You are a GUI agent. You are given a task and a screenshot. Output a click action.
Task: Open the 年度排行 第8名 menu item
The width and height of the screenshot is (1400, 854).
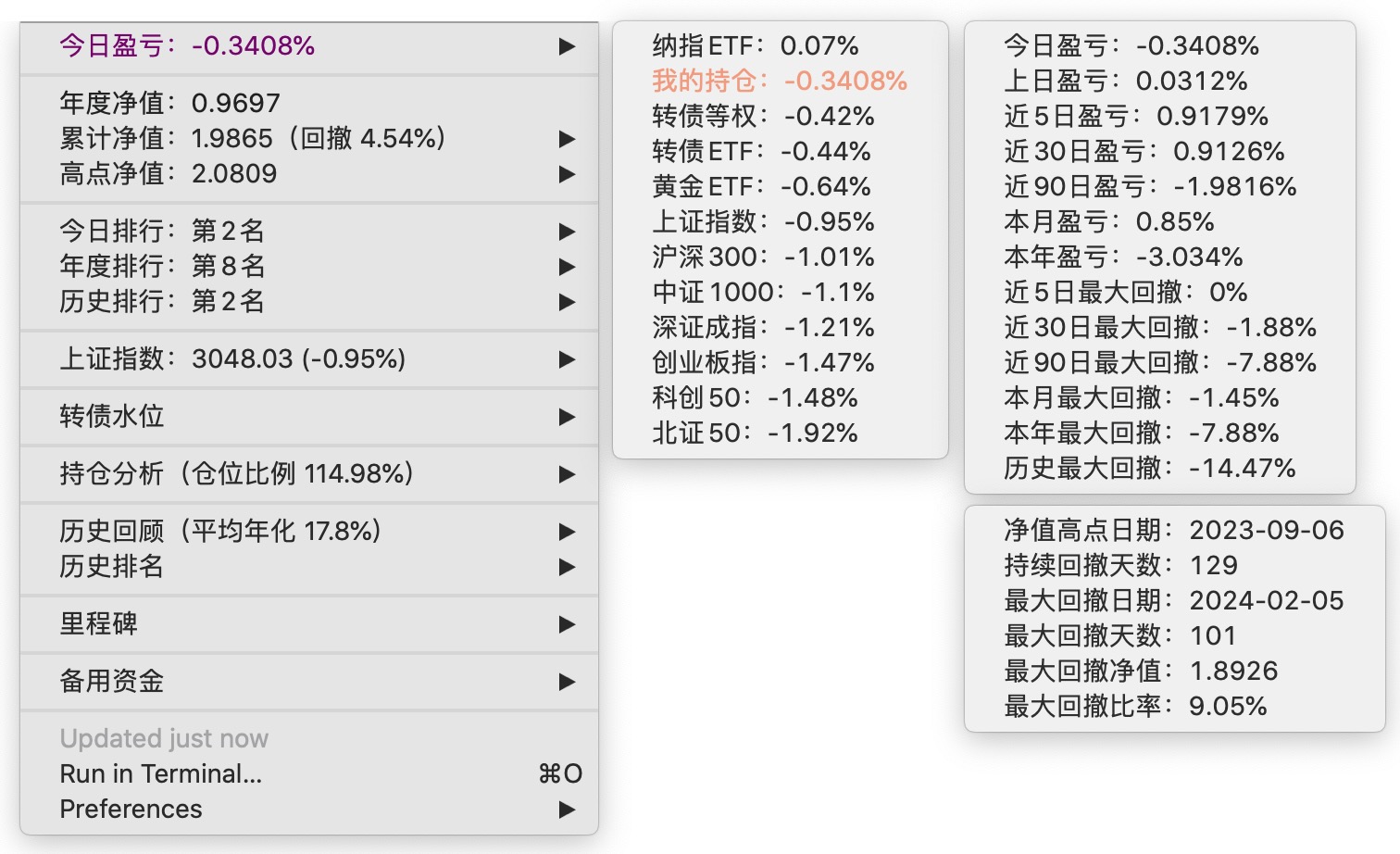click(x=162, y=266)
